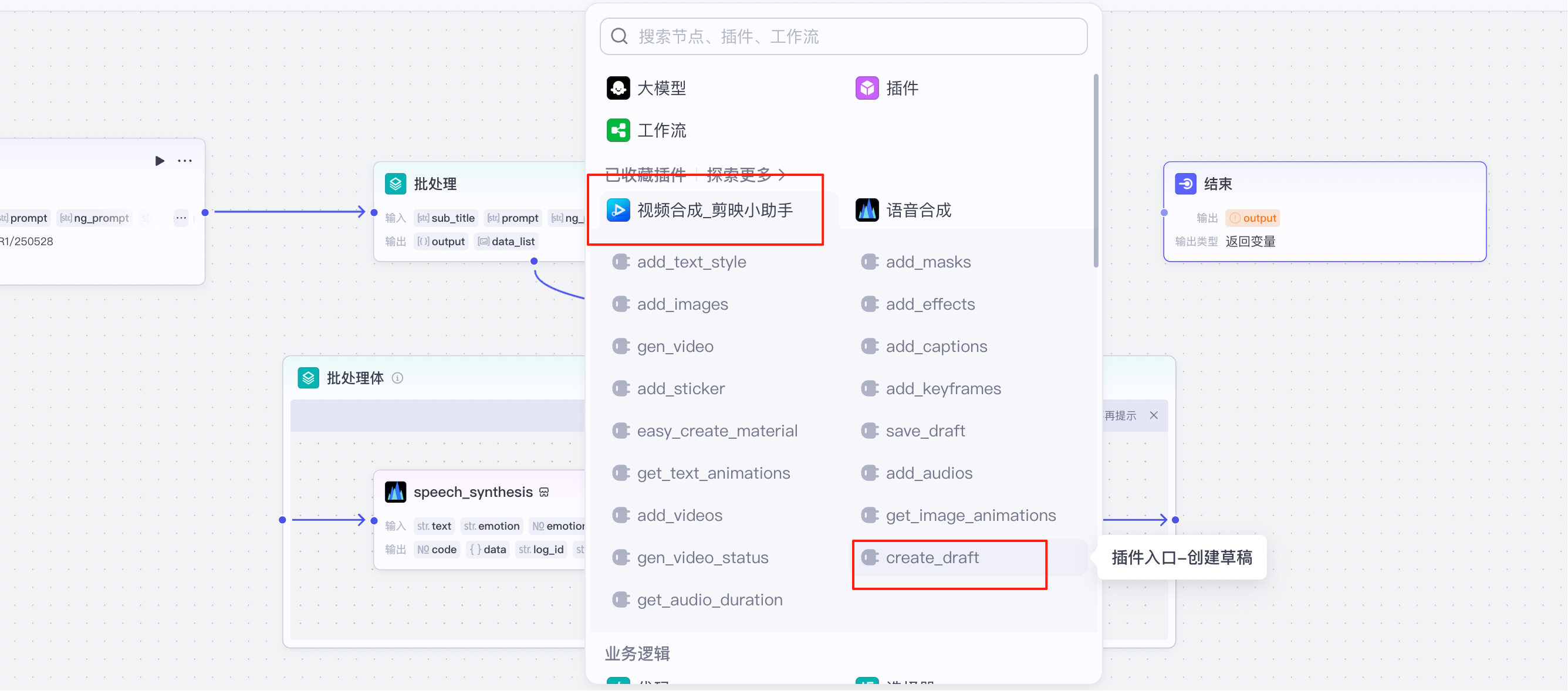Image resolution: width=1568 pixels, height=691 pixels.
Task: Dismiss the hint banner with the X
Action: click(x=1154, y=415)
